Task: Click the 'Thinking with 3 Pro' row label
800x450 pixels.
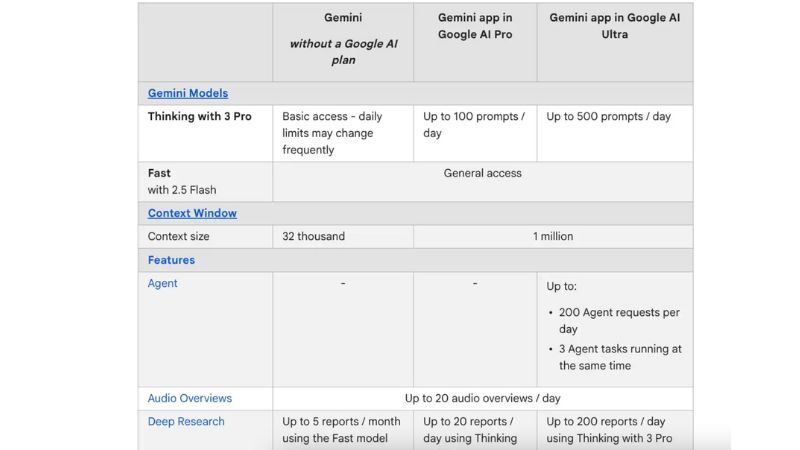Action: tap(200, 117)
